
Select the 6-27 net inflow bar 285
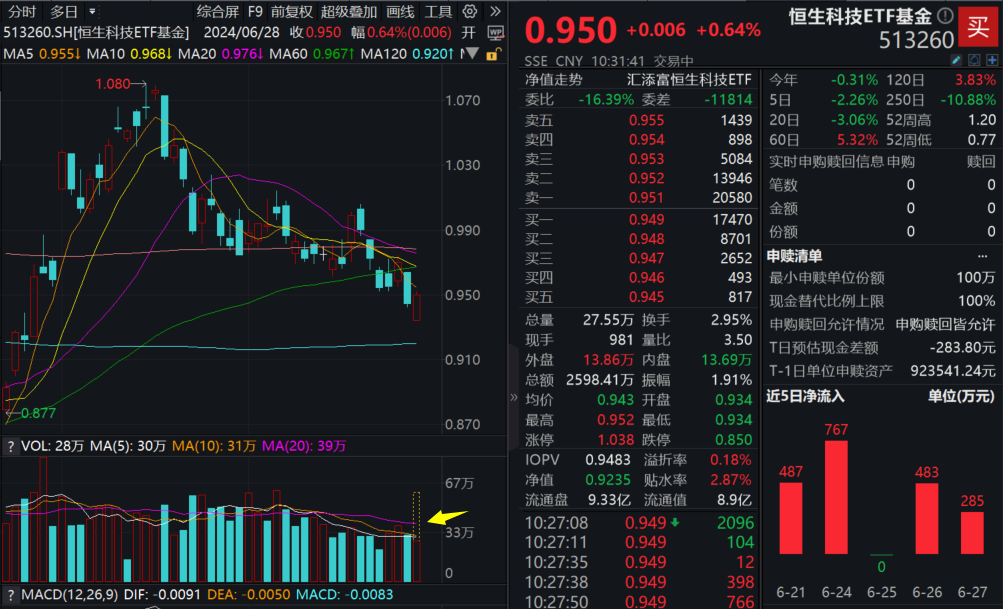click(972, 533)
